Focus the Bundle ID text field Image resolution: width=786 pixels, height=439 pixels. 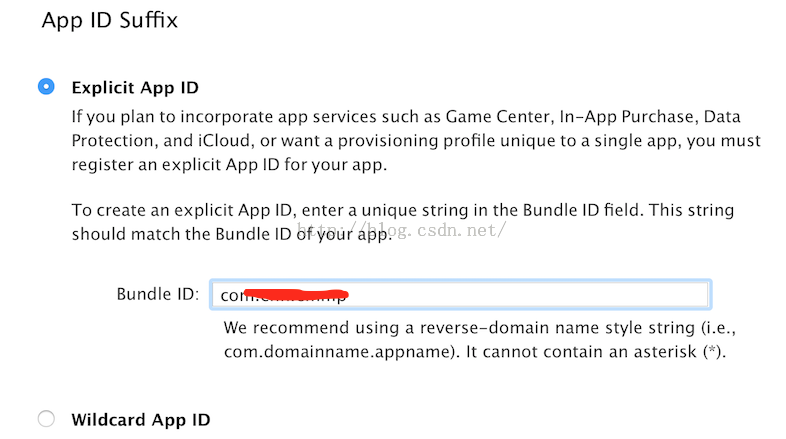click(460, 294)
